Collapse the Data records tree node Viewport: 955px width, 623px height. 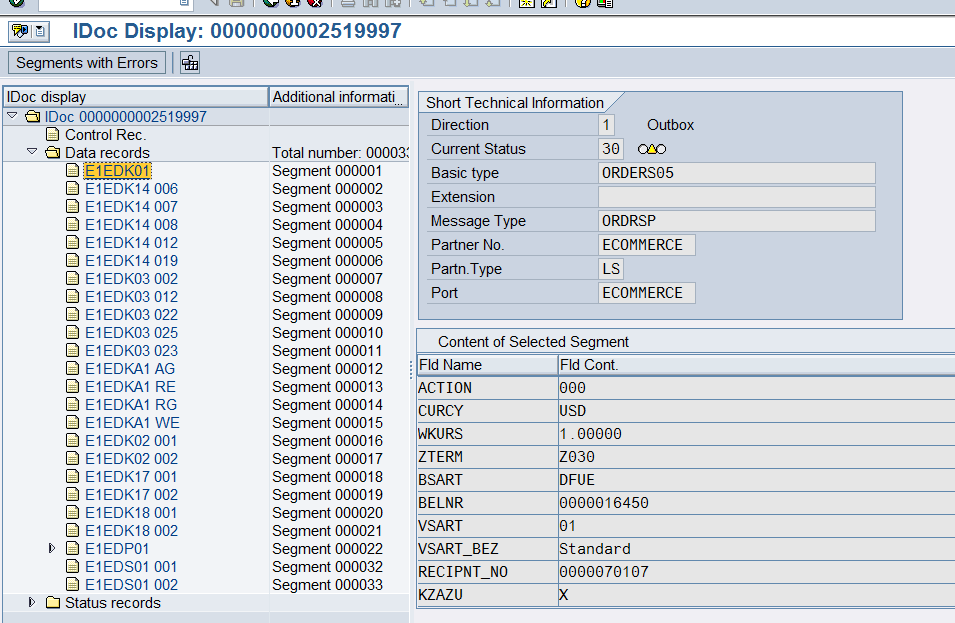click(x=32, y=153)
